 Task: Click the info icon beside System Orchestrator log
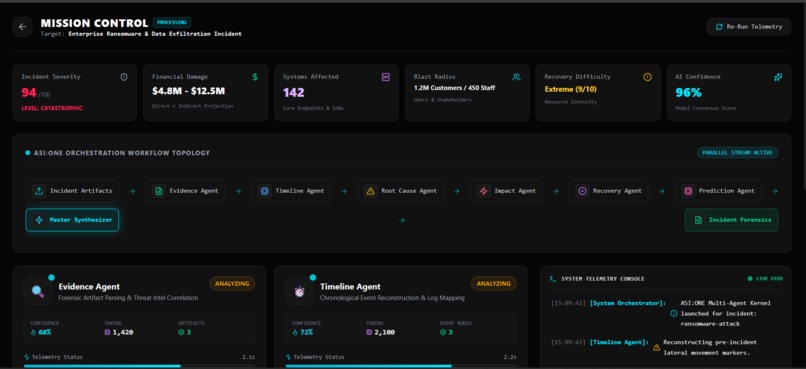pyautogui.click(x=674, y=313)
